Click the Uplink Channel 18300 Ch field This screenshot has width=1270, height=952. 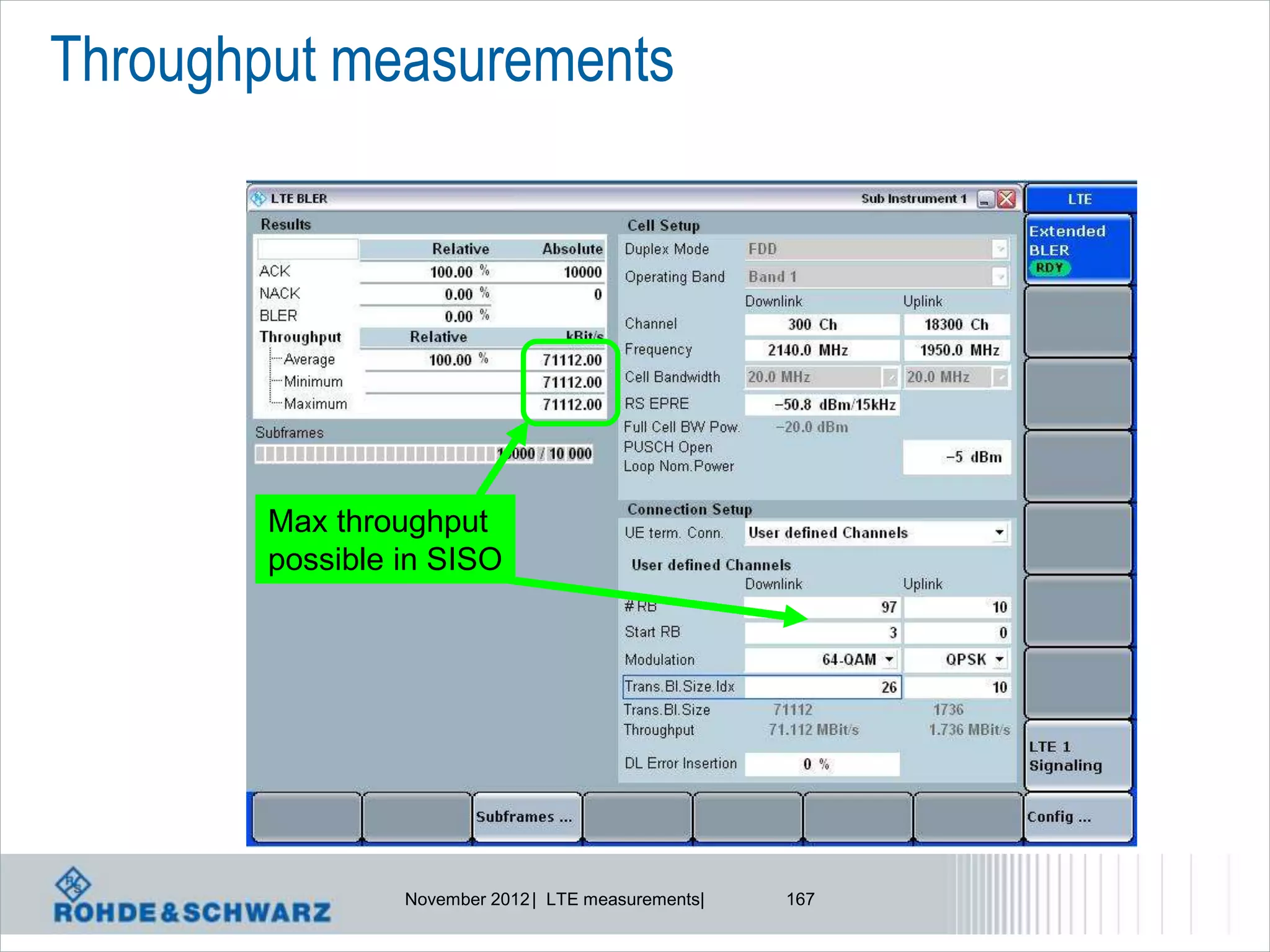[x=956, y=324]
